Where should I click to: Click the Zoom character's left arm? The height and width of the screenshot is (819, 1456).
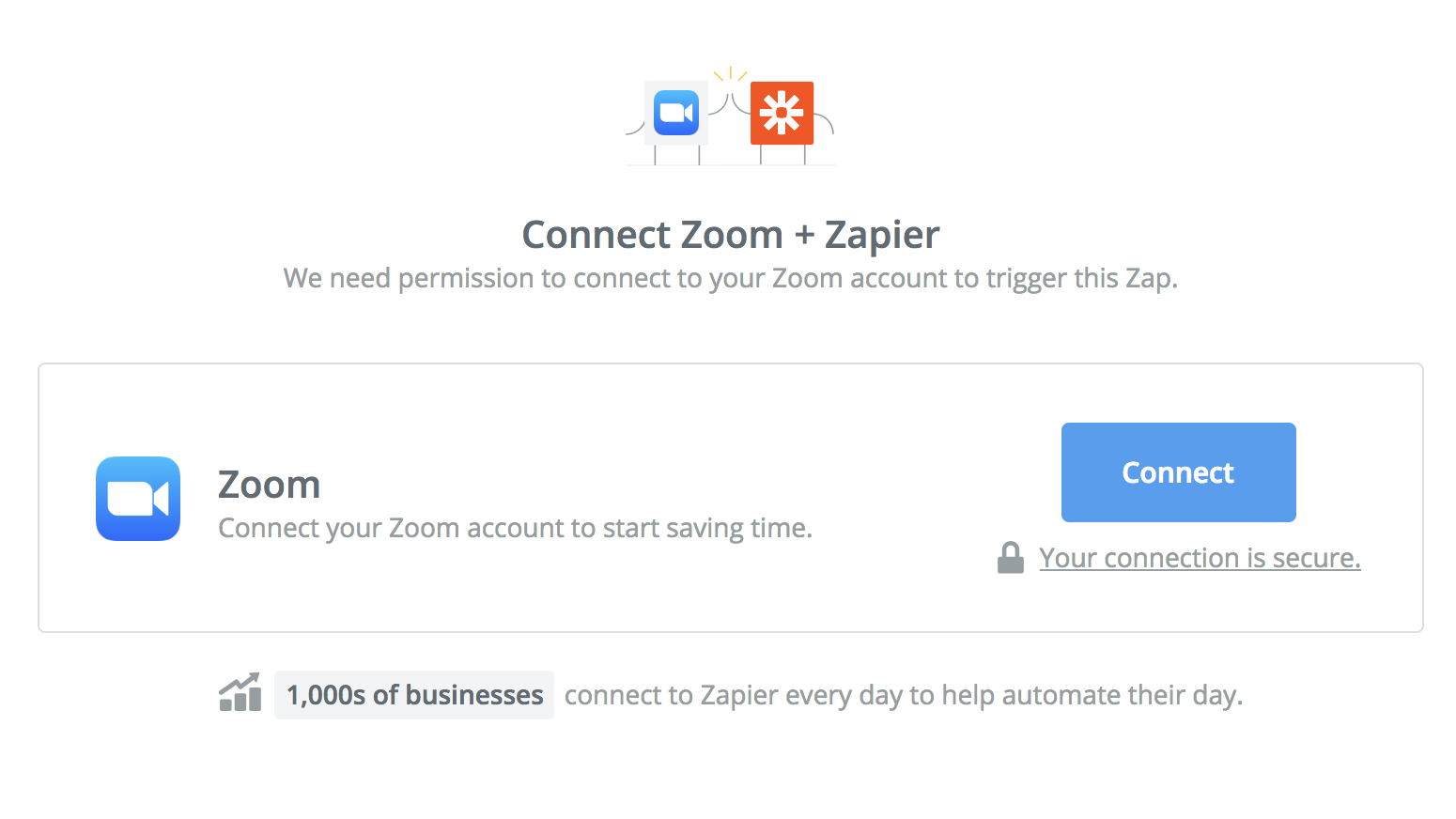pyautogui.click(x=636, y=128)
